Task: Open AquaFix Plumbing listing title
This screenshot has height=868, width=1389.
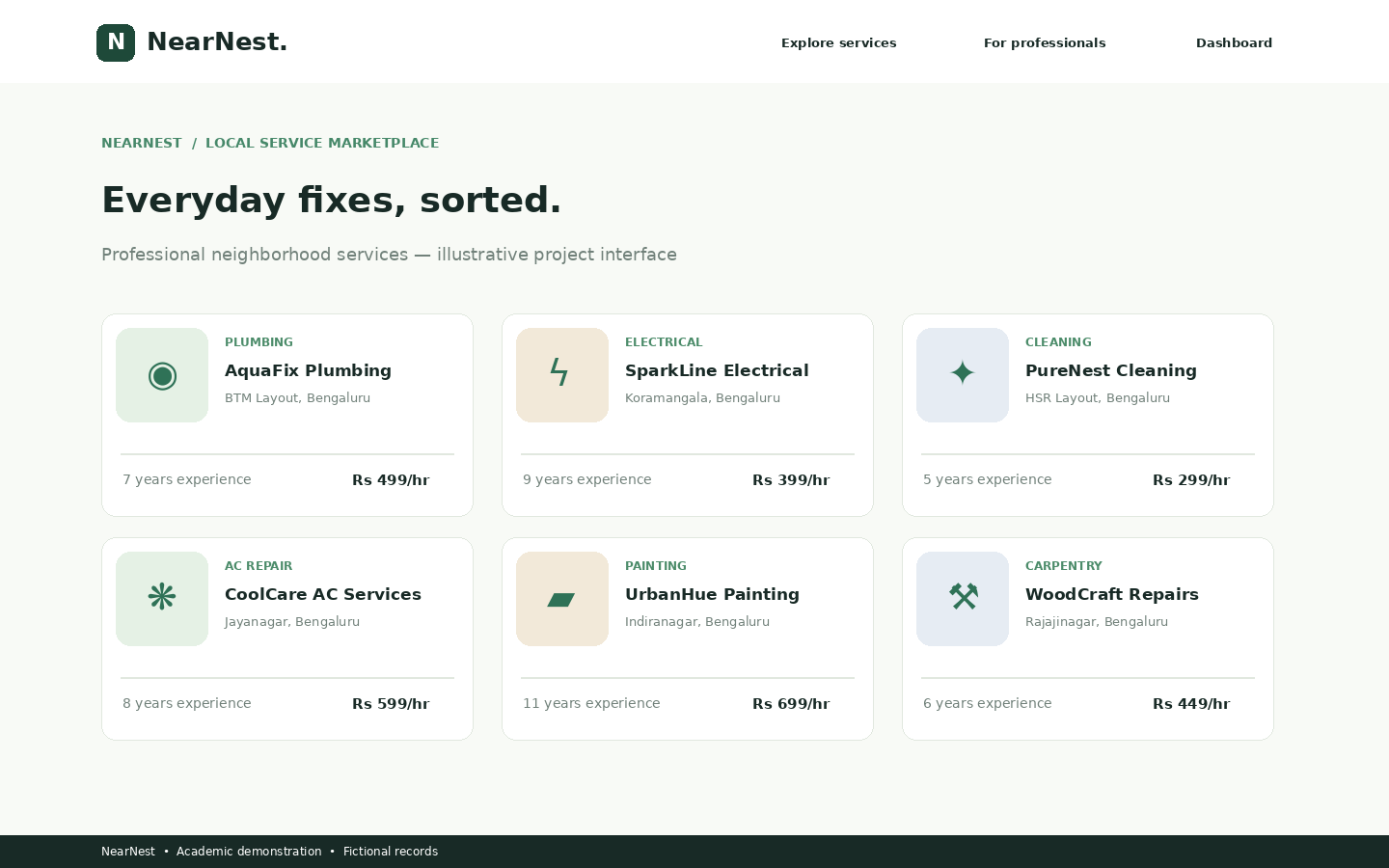Action: (308, 370)
